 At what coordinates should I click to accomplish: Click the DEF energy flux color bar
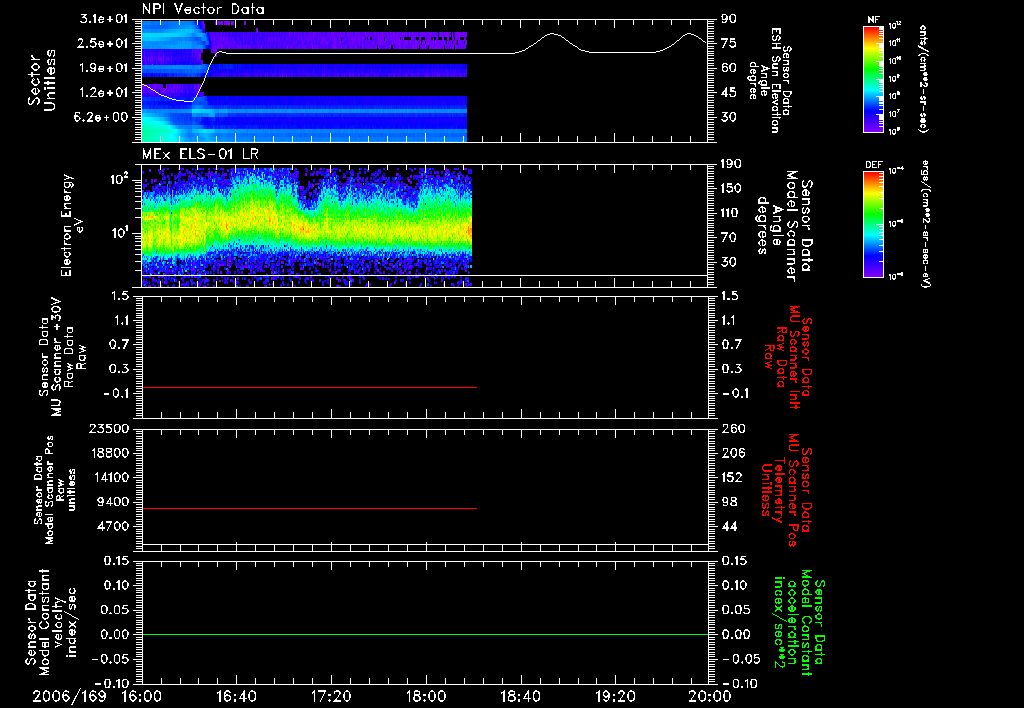[x=874, y=224]
